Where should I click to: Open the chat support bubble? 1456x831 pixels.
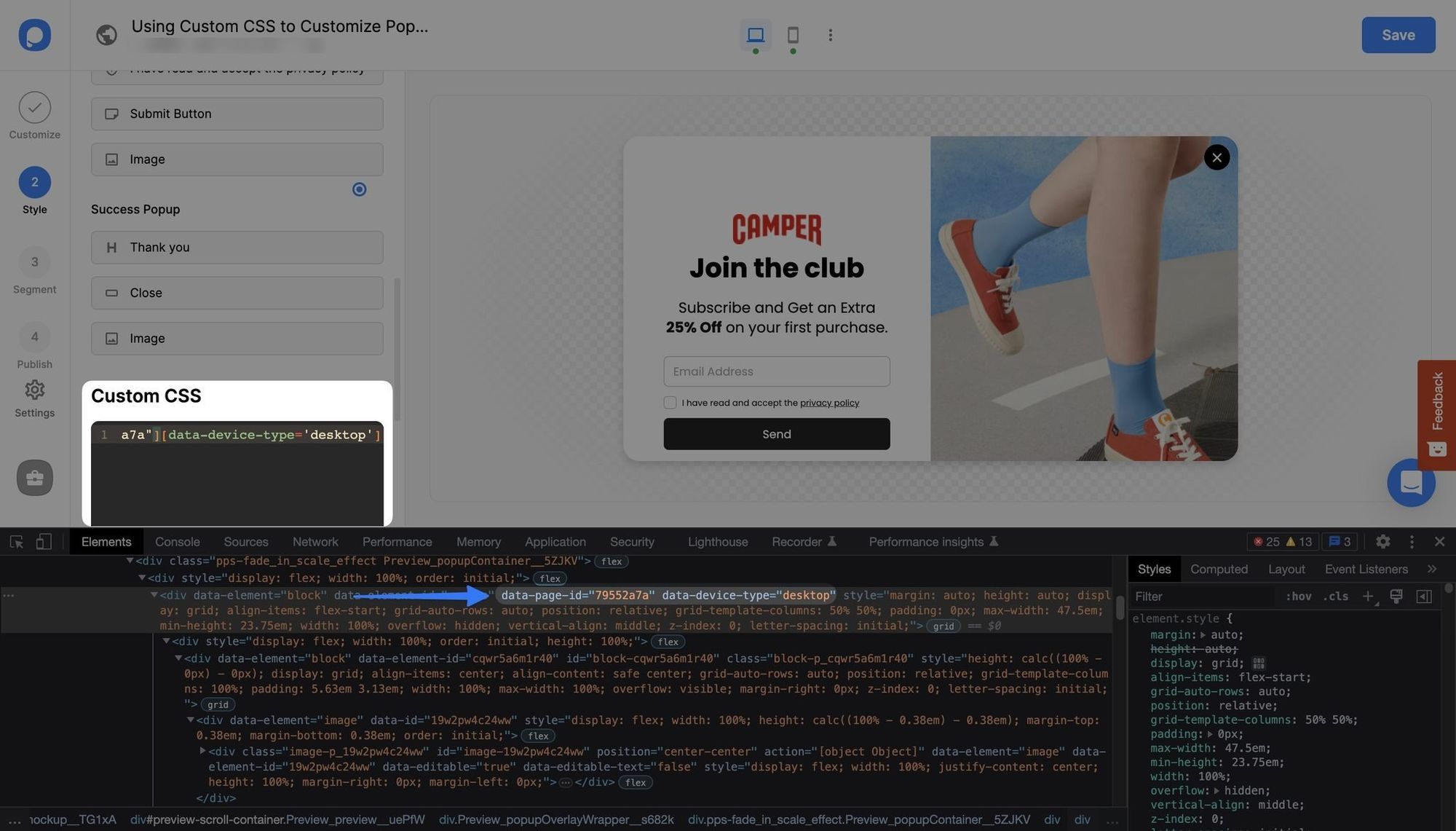pos(1411,482)
